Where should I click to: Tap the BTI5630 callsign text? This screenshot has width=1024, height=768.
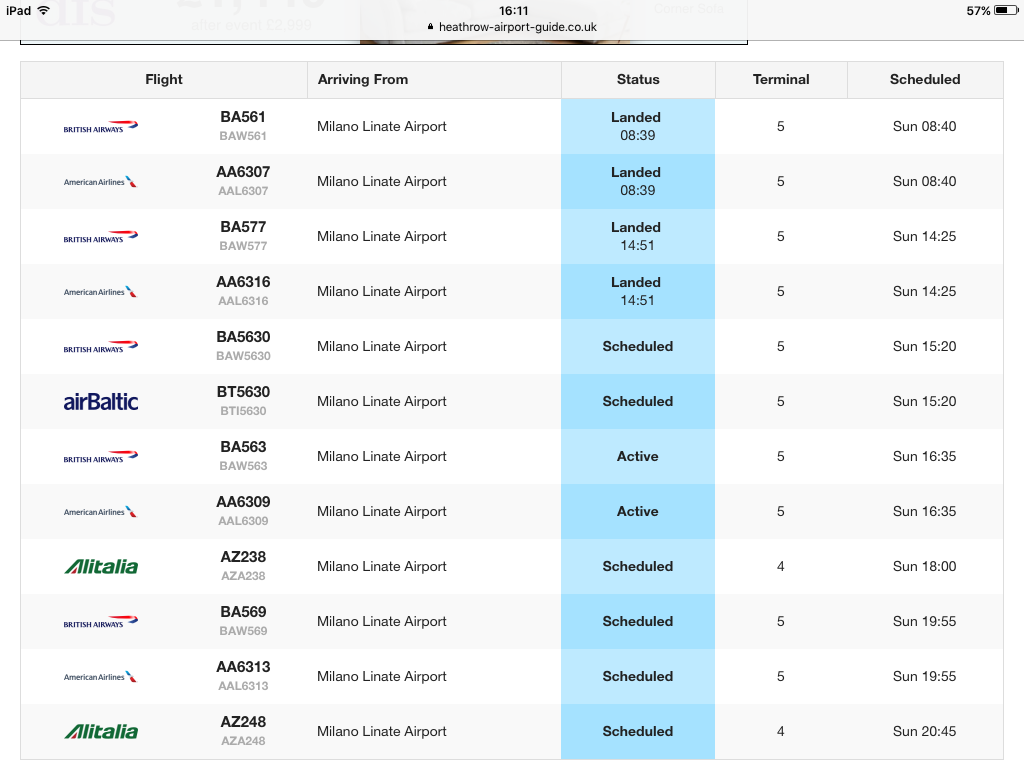pos(243,411)
